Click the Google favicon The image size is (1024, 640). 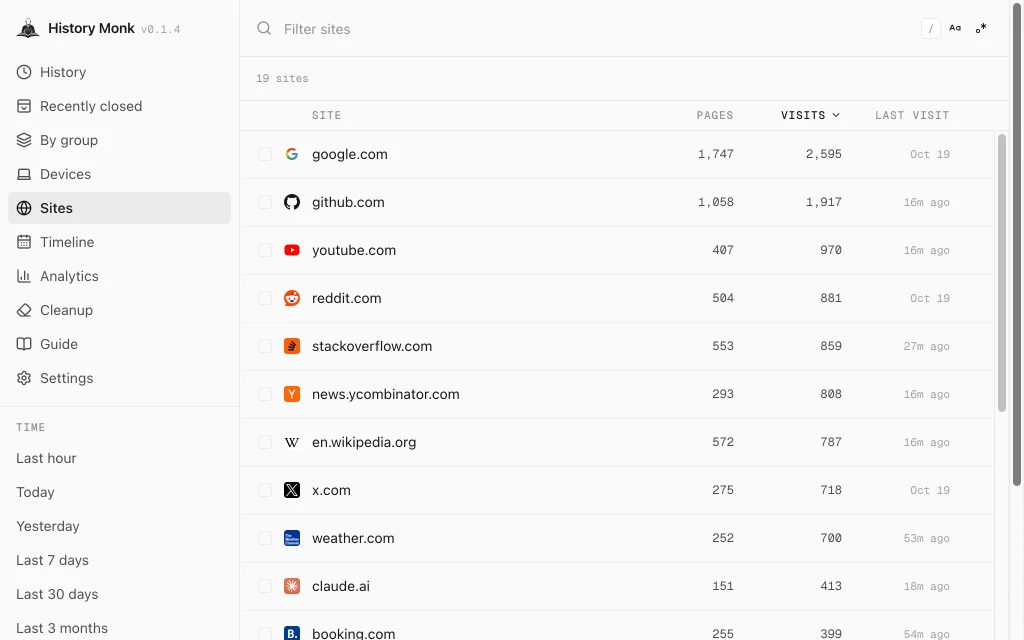click(x=292, y=154)
